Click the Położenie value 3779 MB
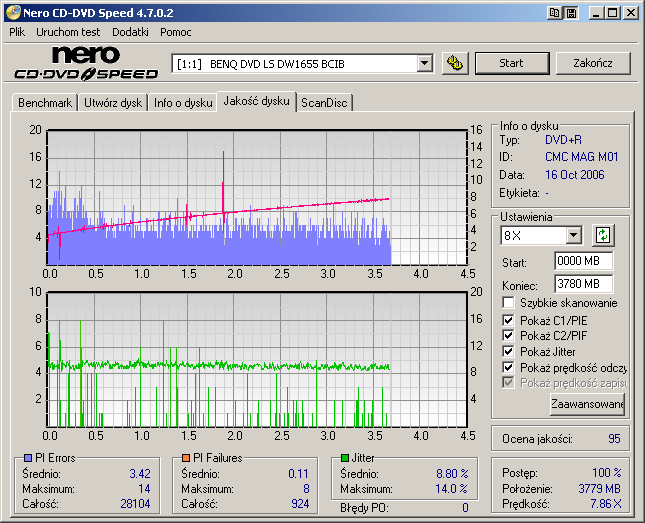The width and height of the screenshot is (645, 523). point(599,488)
